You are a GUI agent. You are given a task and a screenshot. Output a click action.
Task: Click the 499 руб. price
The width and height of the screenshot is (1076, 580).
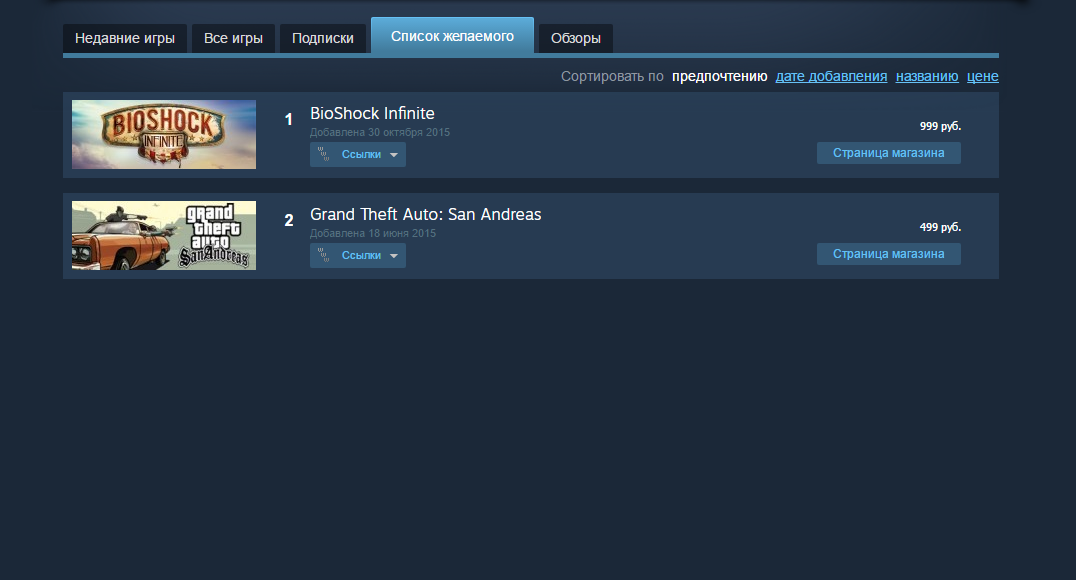tap(940, 227)
